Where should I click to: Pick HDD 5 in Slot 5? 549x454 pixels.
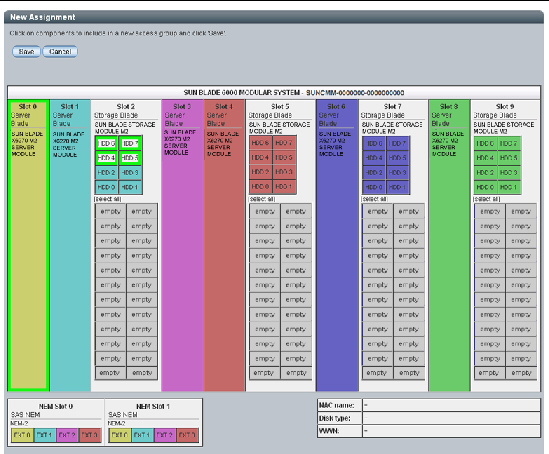pos(284,158)
